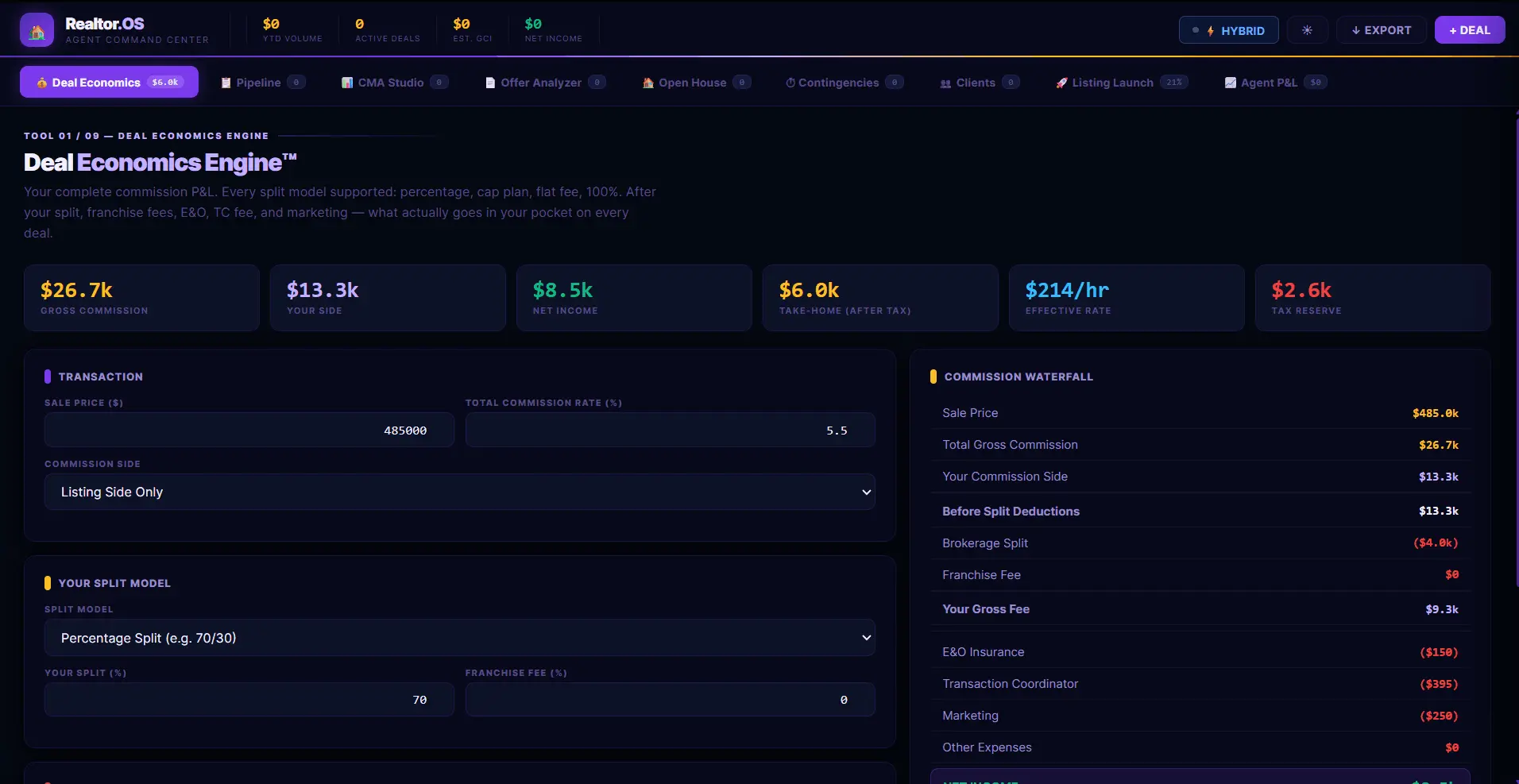Click the Brokerage Split ($4.0k) row
This screenshot has height=784, width=1519.
point(1200,543)
